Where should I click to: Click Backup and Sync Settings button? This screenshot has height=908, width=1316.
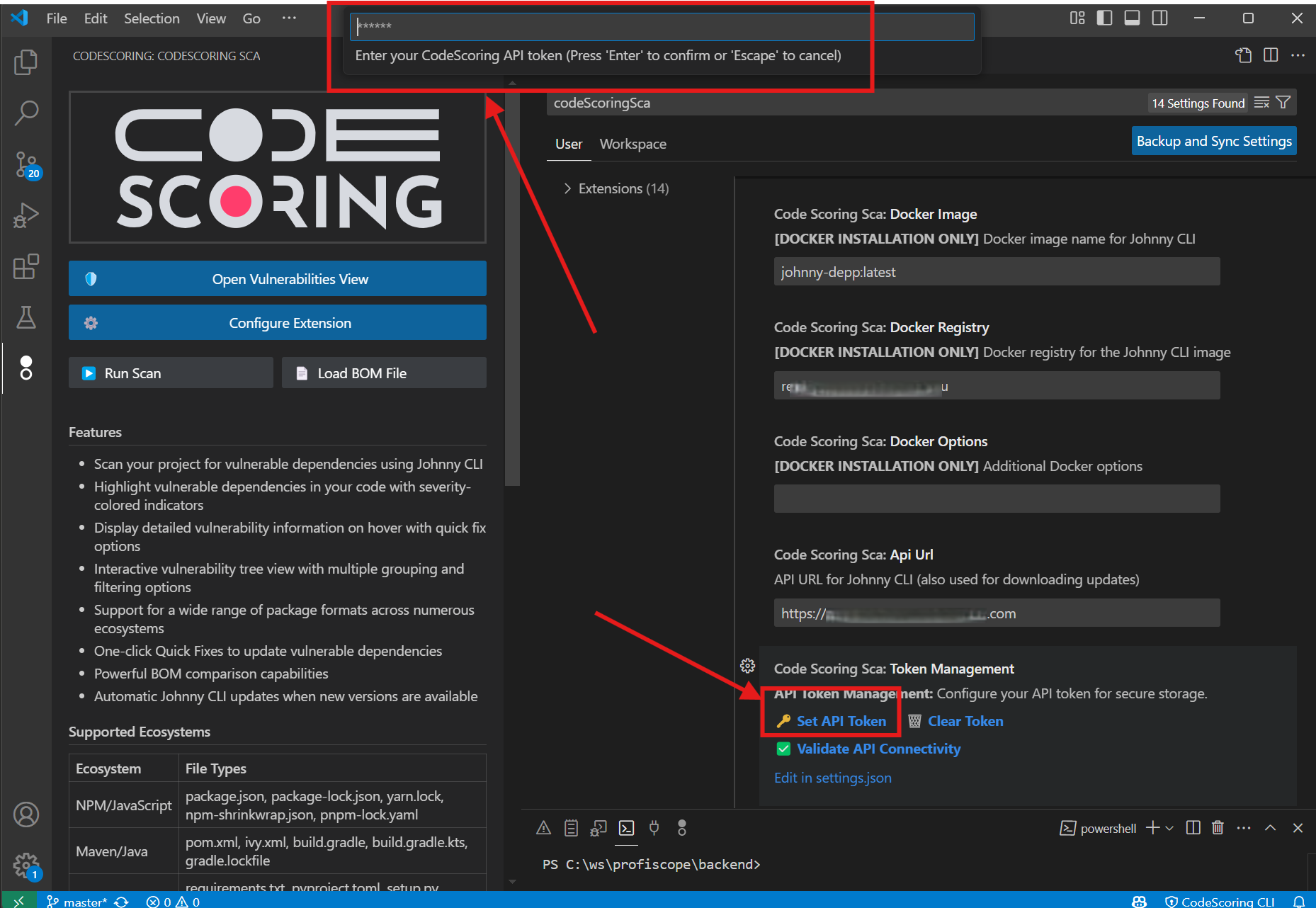click(1214, 141)
